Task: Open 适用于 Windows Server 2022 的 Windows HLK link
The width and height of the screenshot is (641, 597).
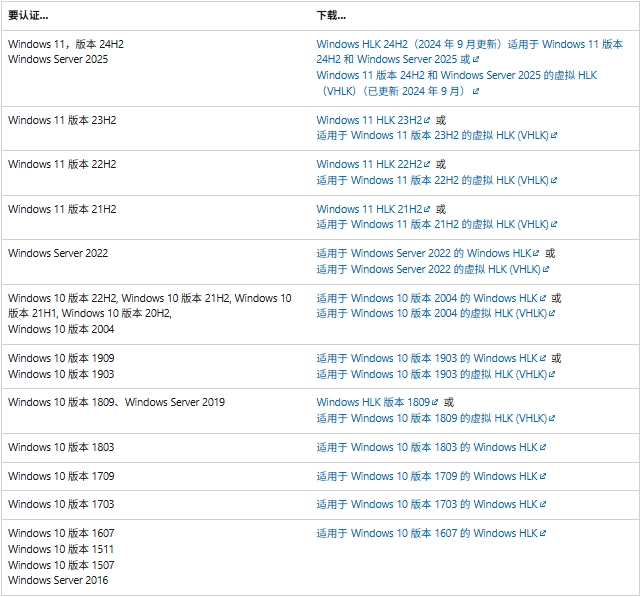Action: 427,253
